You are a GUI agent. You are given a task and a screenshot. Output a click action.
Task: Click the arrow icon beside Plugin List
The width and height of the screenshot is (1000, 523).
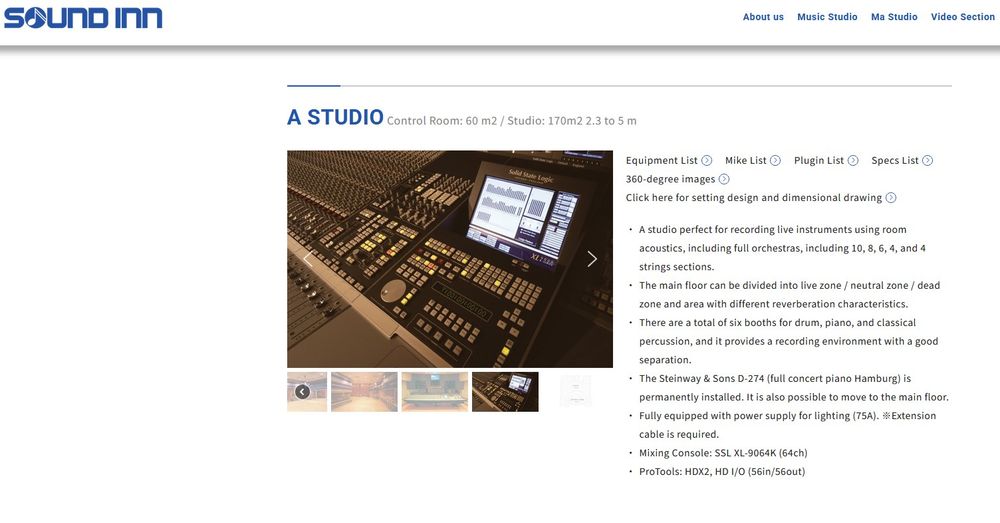coord(853,161)
